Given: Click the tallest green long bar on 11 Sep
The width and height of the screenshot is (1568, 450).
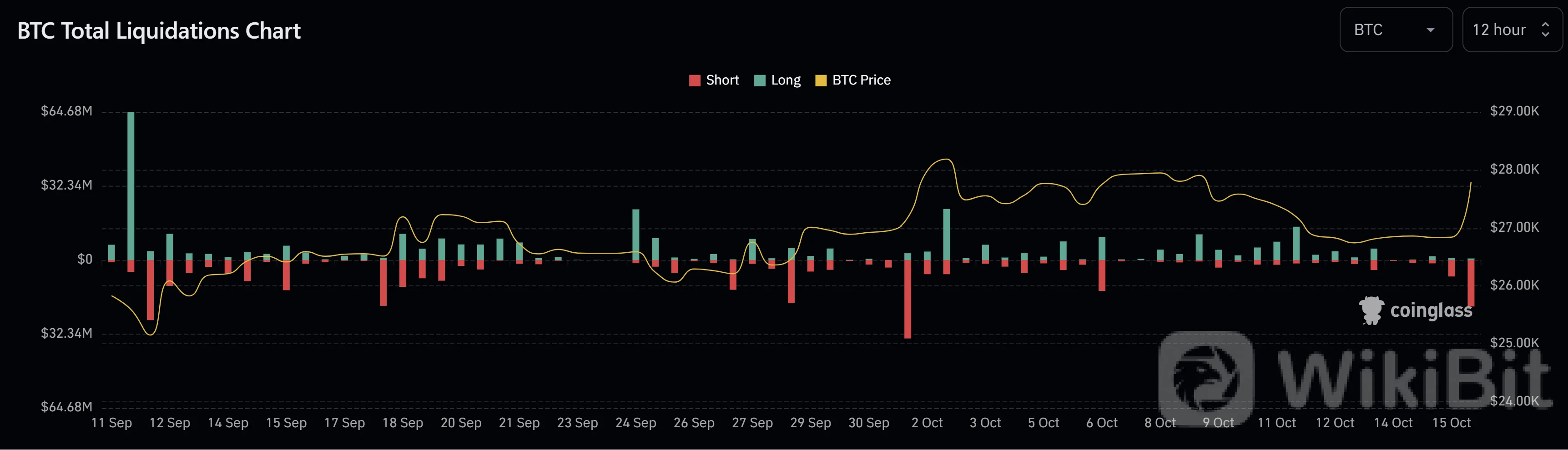Looking at the screenshot, I should tap(131, 182).
